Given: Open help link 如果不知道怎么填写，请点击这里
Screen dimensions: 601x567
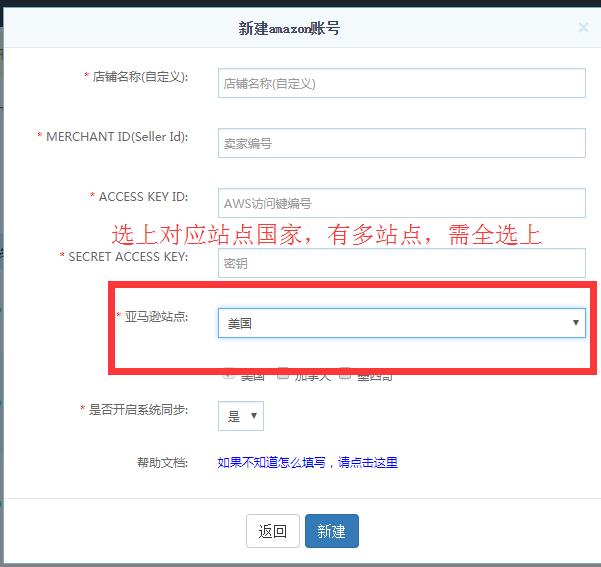Looking at the screenshot, I should [x=307, y=463].
